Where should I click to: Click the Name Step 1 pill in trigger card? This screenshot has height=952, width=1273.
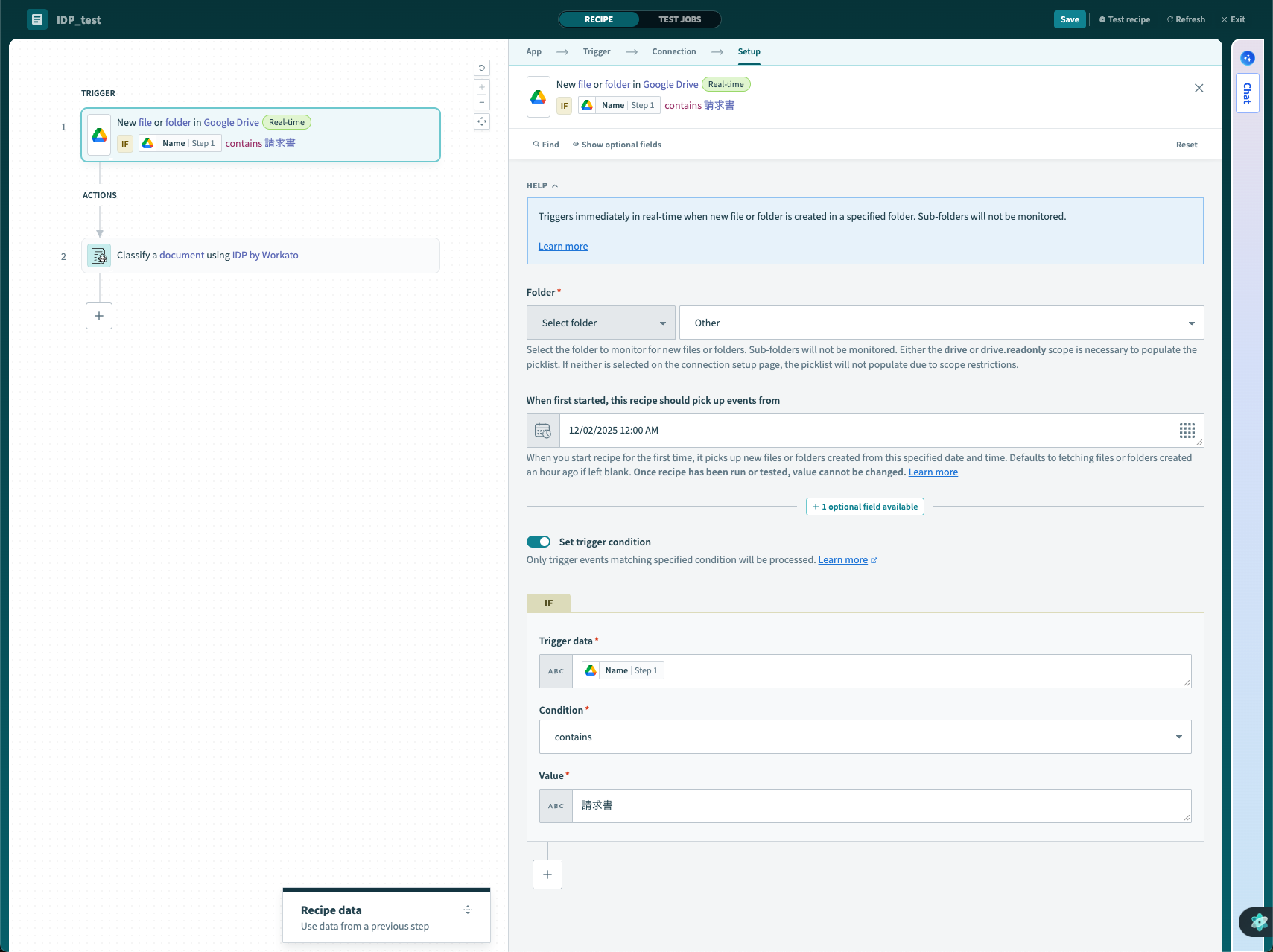click(x=180, y=143)
